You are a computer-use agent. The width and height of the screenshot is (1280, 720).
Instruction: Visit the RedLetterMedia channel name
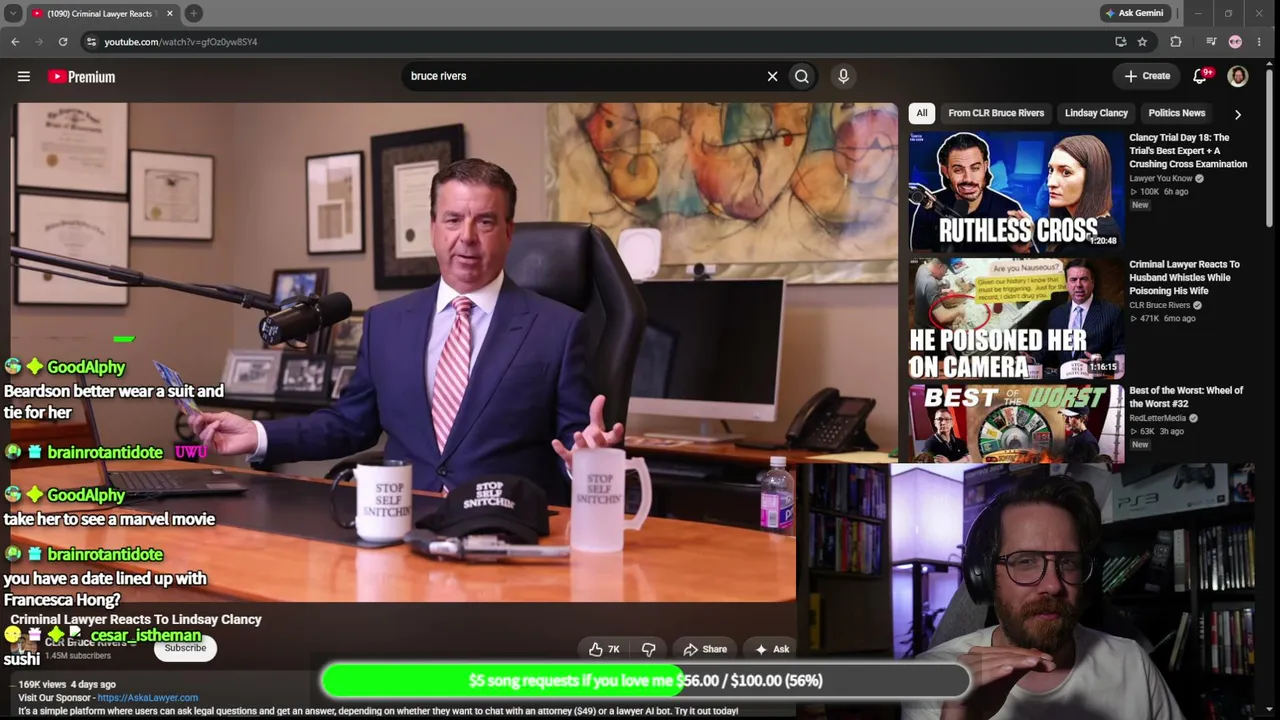[1158, 418]
